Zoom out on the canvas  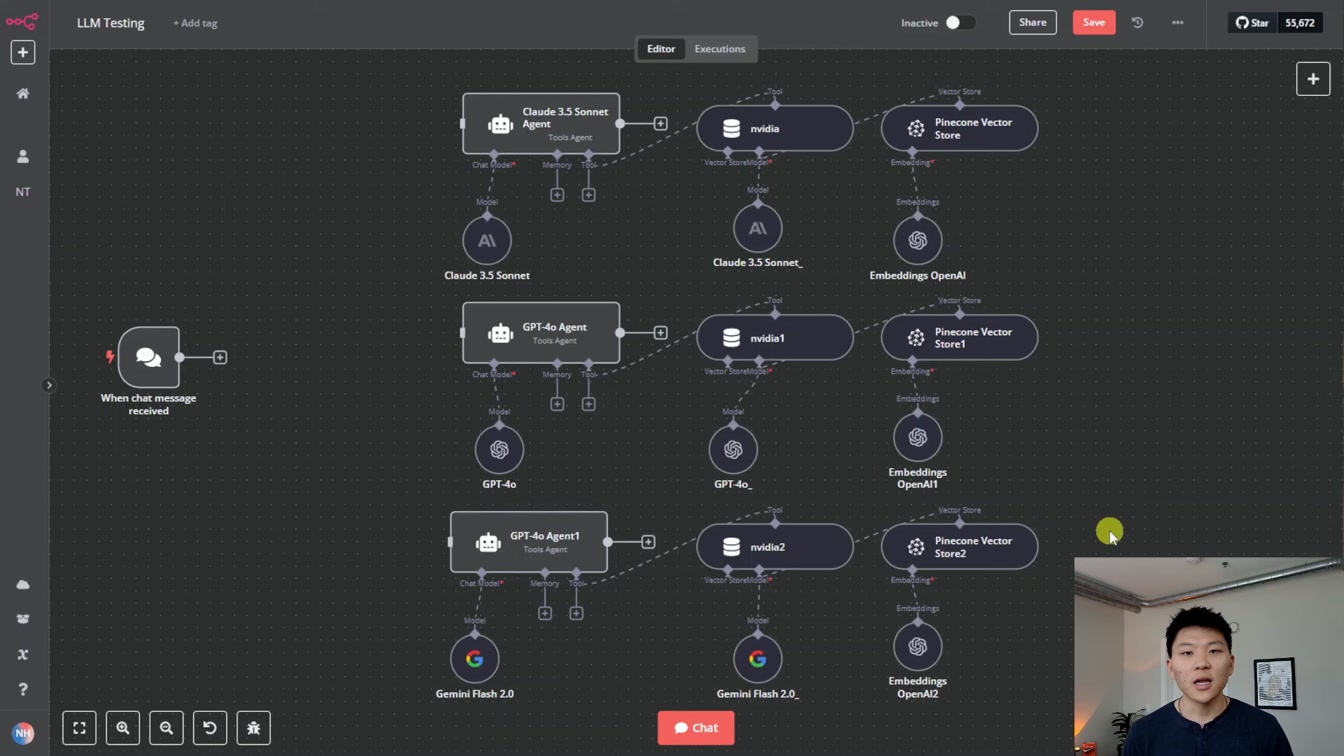(x=166, y=728)
